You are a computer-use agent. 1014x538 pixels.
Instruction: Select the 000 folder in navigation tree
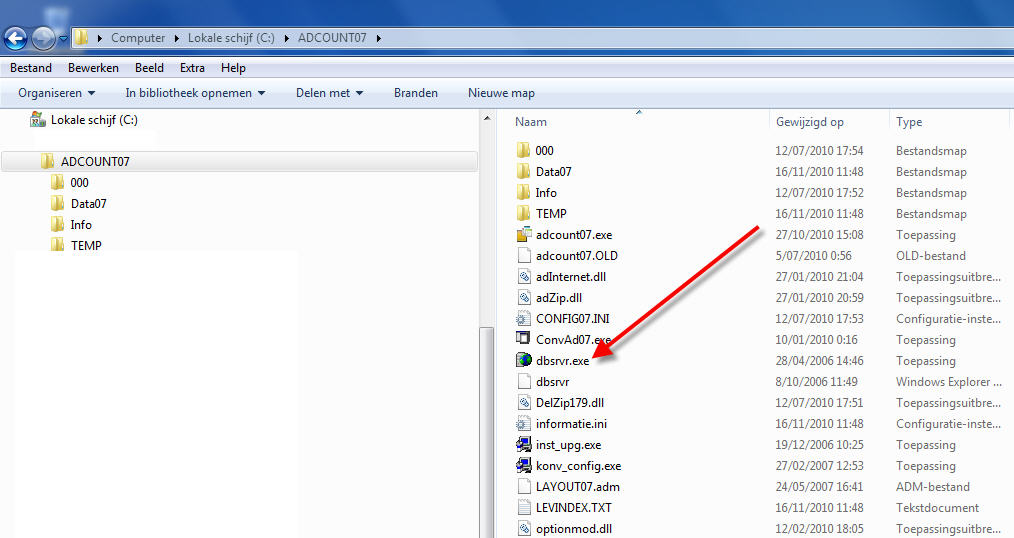pyautogui.click(x=80, y=183)
